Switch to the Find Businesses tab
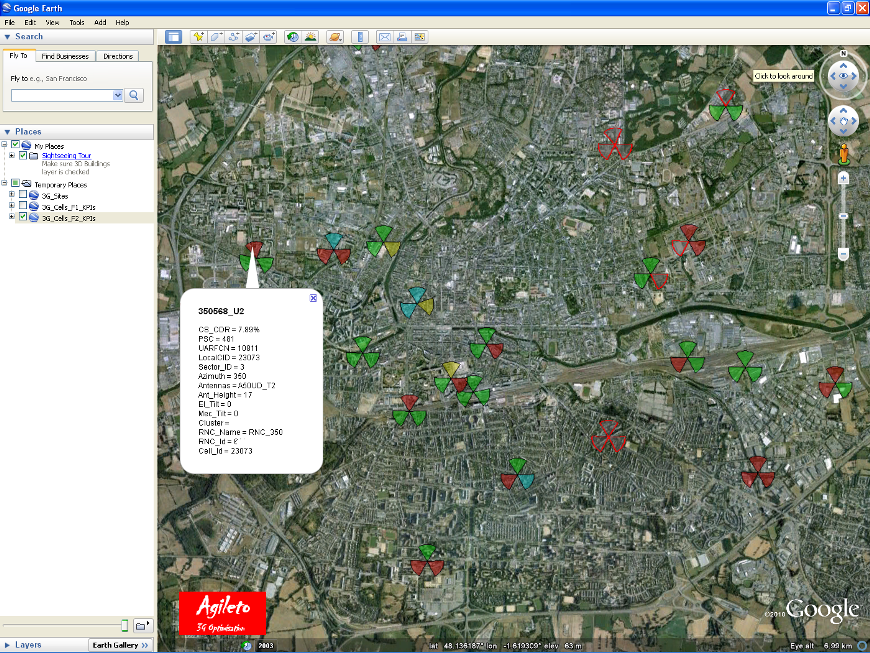This screenshot has height=653, width=870. click(66, 56)
